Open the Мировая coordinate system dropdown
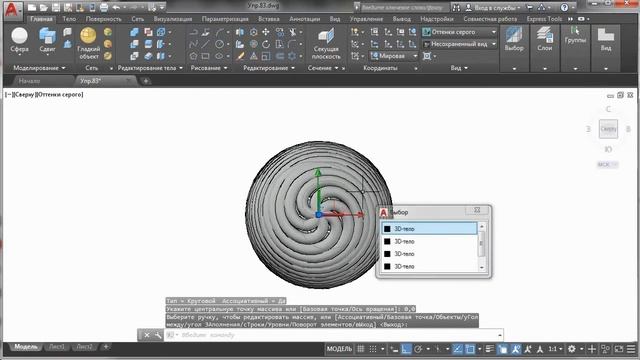 394,56
